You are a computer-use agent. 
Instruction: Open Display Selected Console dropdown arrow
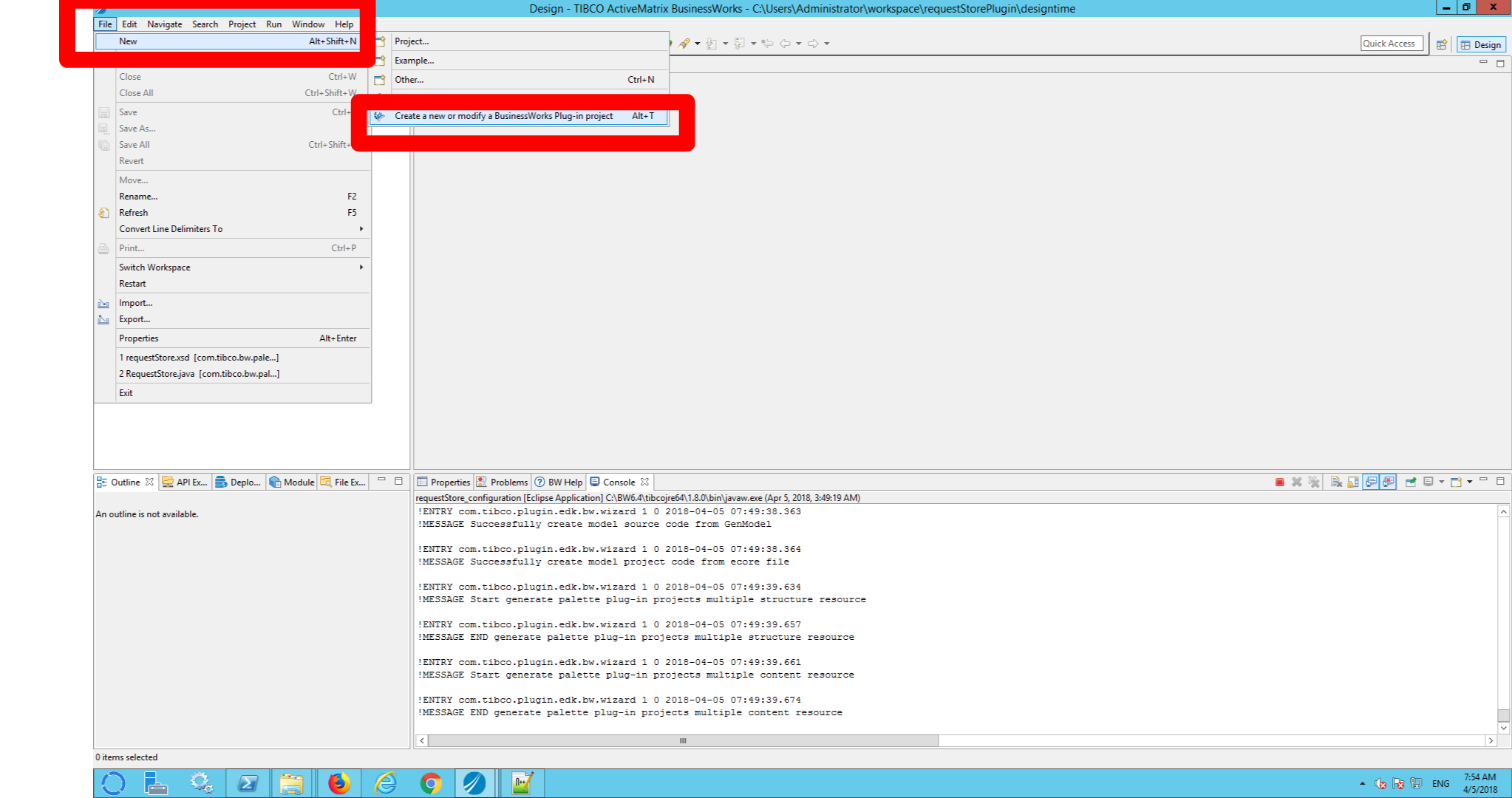tap(1441, 482)
